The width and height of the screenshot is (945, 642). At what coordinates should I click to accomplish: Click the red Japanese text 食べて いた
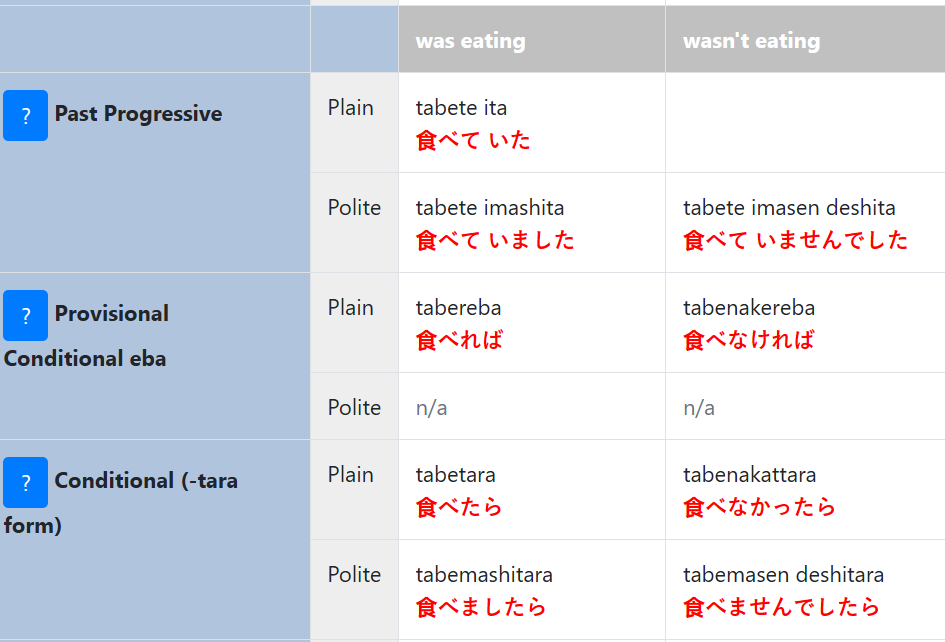(473, 140)
